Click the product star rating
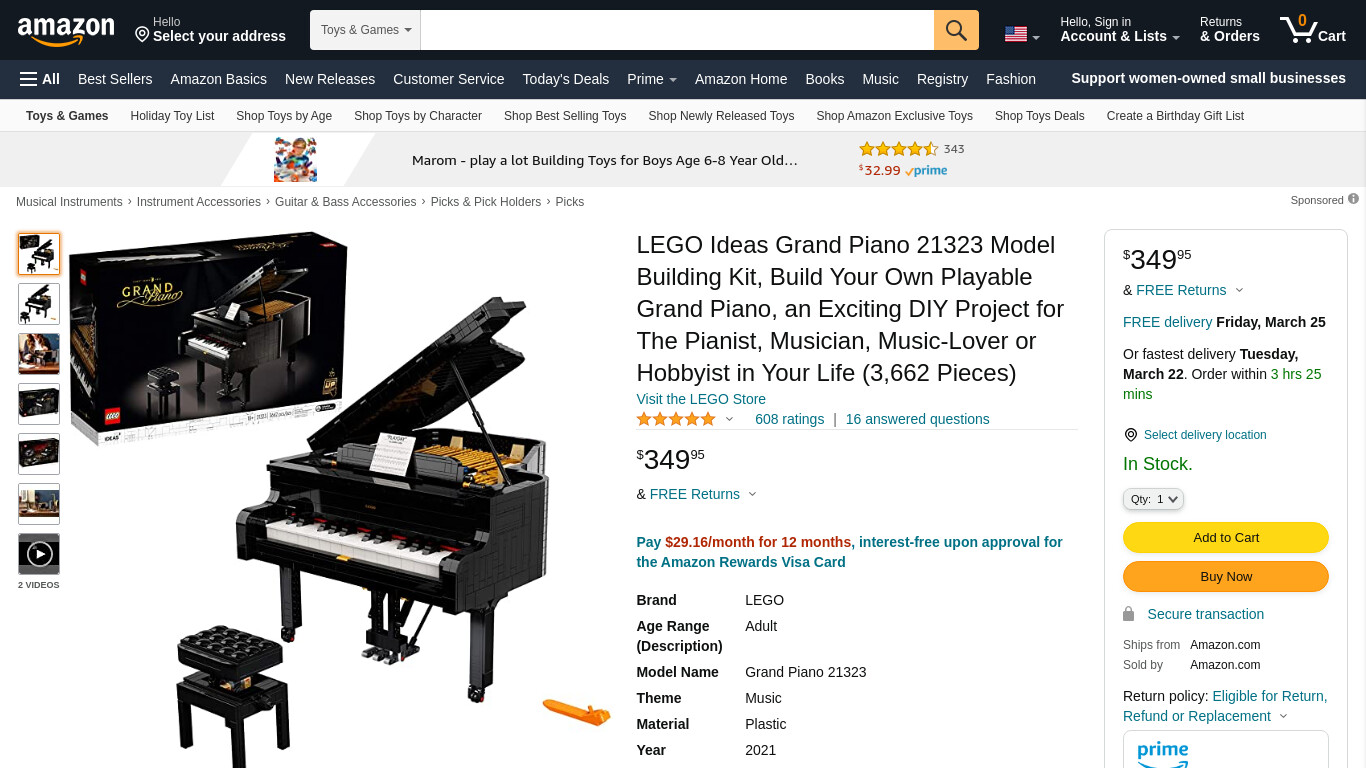Image resolution: width=1366 pixels, height=768 pixels. point(676,419)
